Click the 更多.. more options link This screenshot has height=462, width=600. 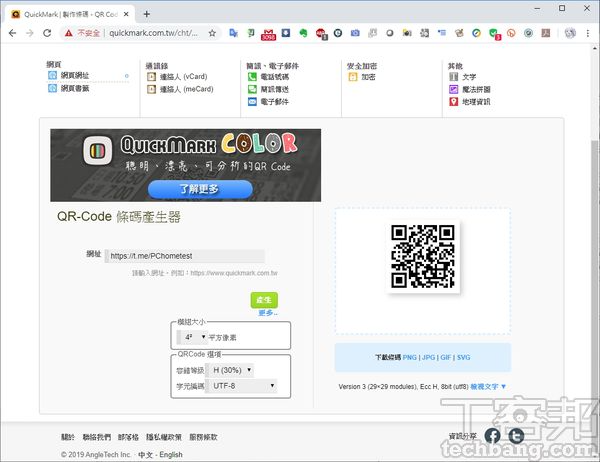click(x=268, y=313)
